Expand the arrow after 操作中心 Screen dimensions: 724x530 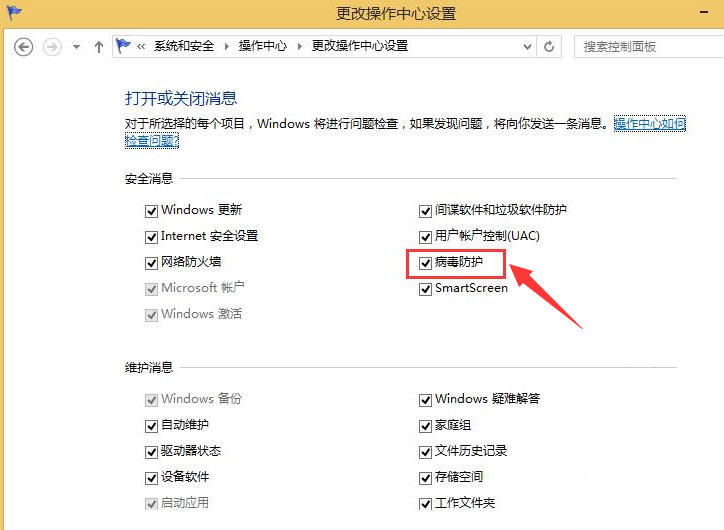click(300, 46)
